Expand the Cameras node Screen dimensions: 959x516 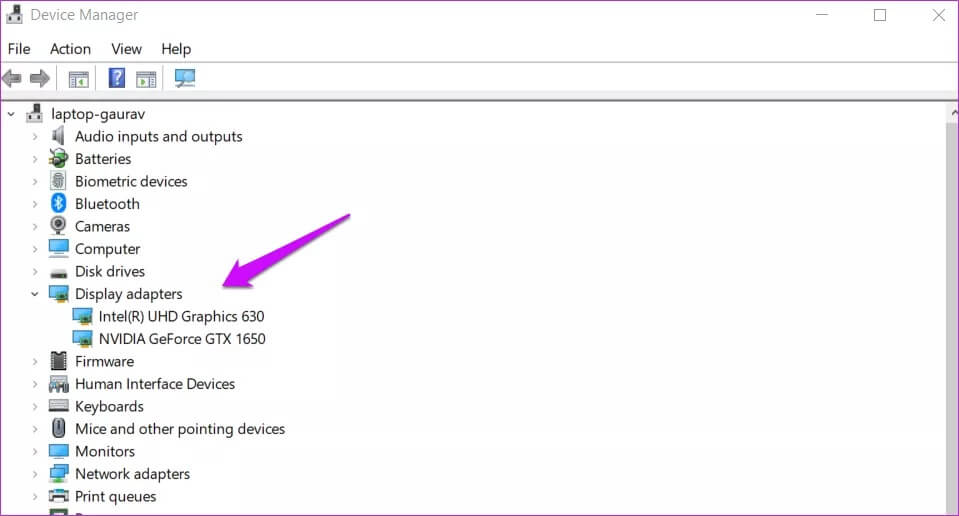click(x=35, y=226)
